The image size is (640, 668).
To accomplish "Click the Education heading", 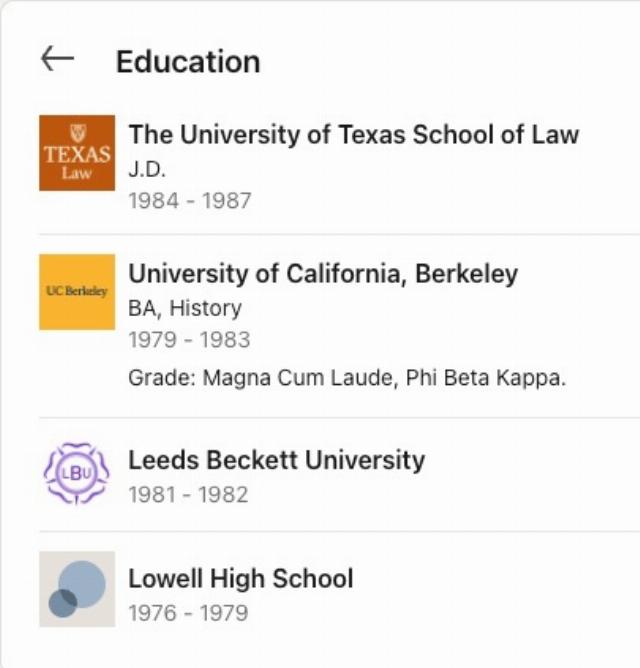I will pos(188,62).
